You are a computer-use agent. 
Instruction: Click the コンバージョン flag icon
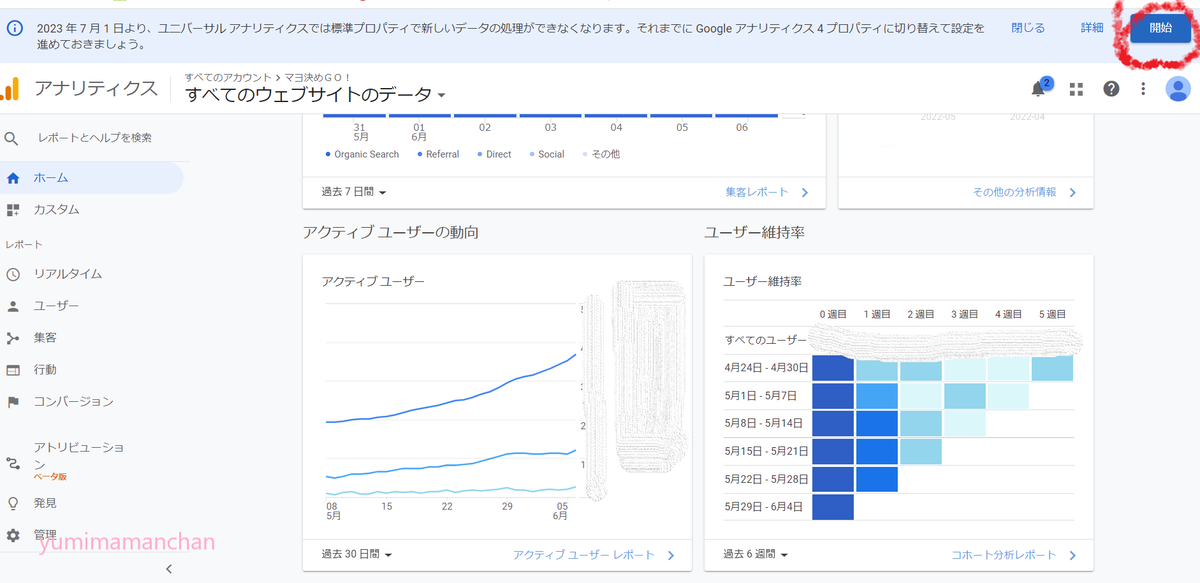13,402
